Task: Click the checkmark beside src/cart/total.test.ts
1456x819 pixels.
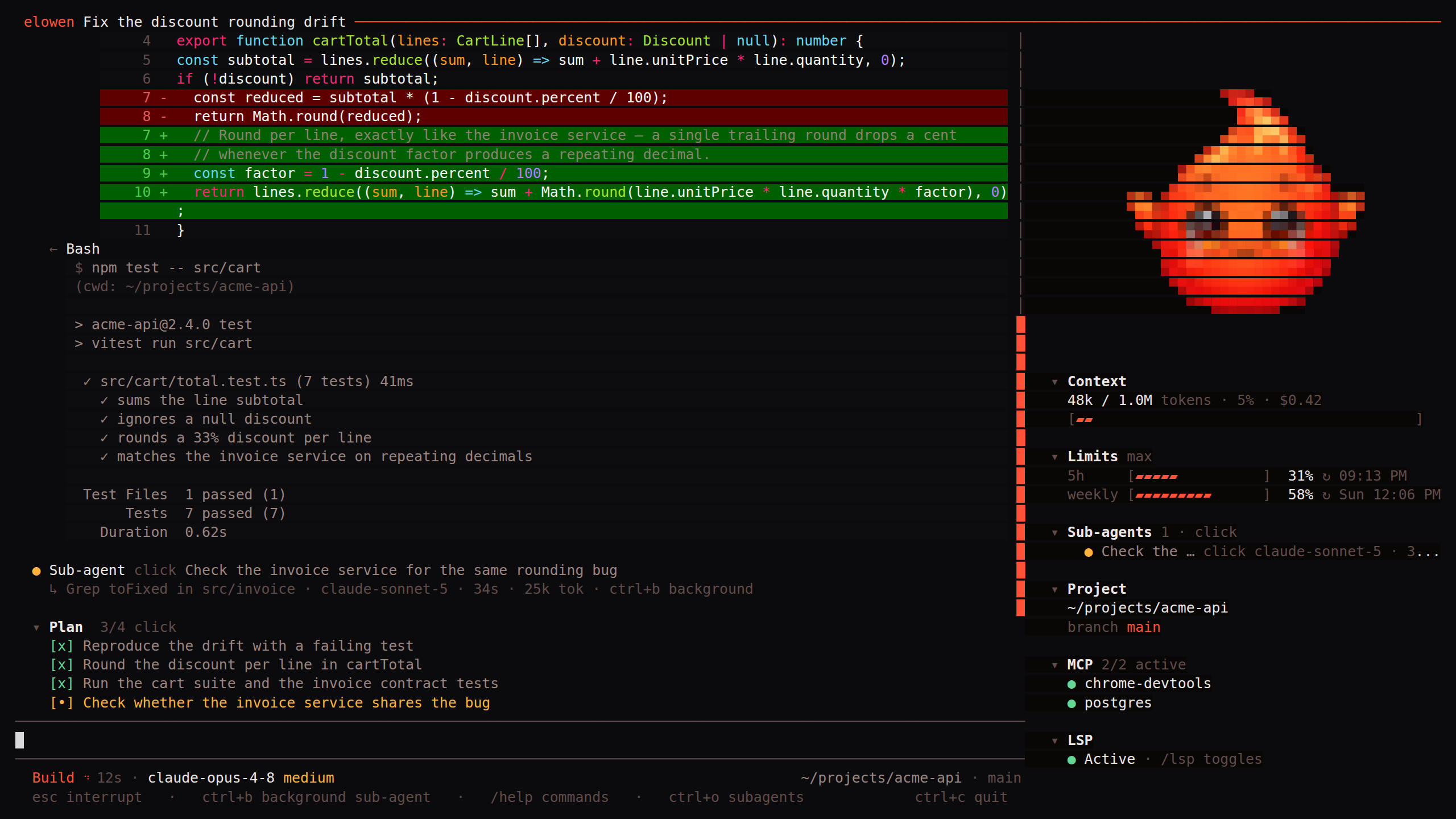Action: tap(87, 382)
